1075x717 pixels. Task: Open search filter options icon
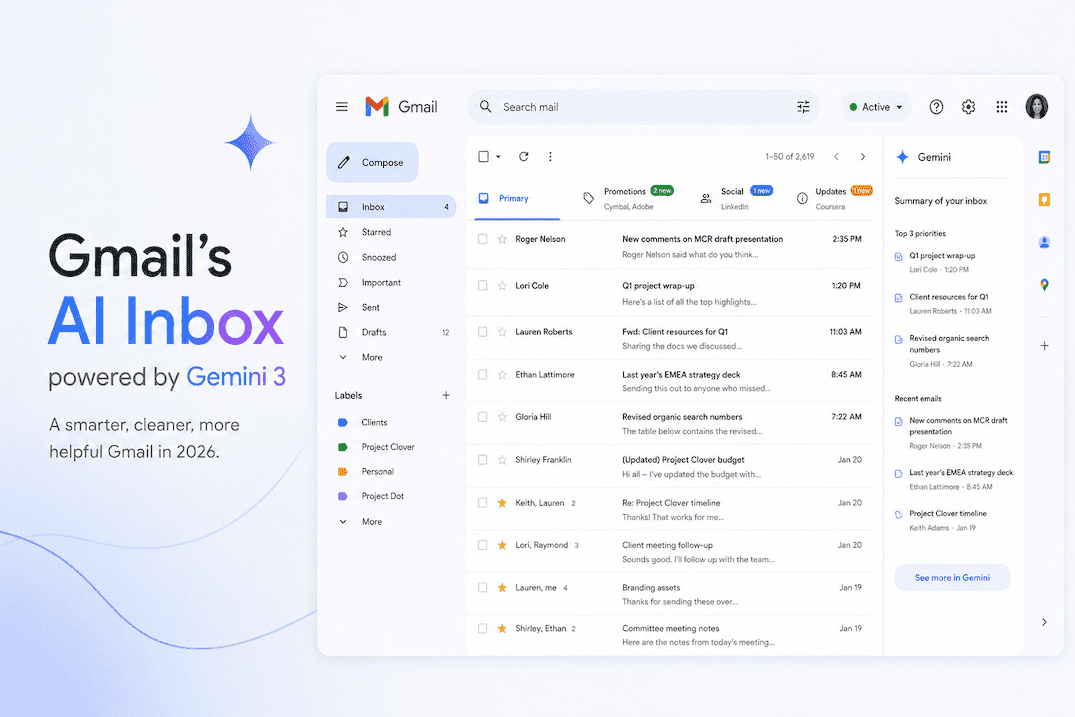point(803,107)
